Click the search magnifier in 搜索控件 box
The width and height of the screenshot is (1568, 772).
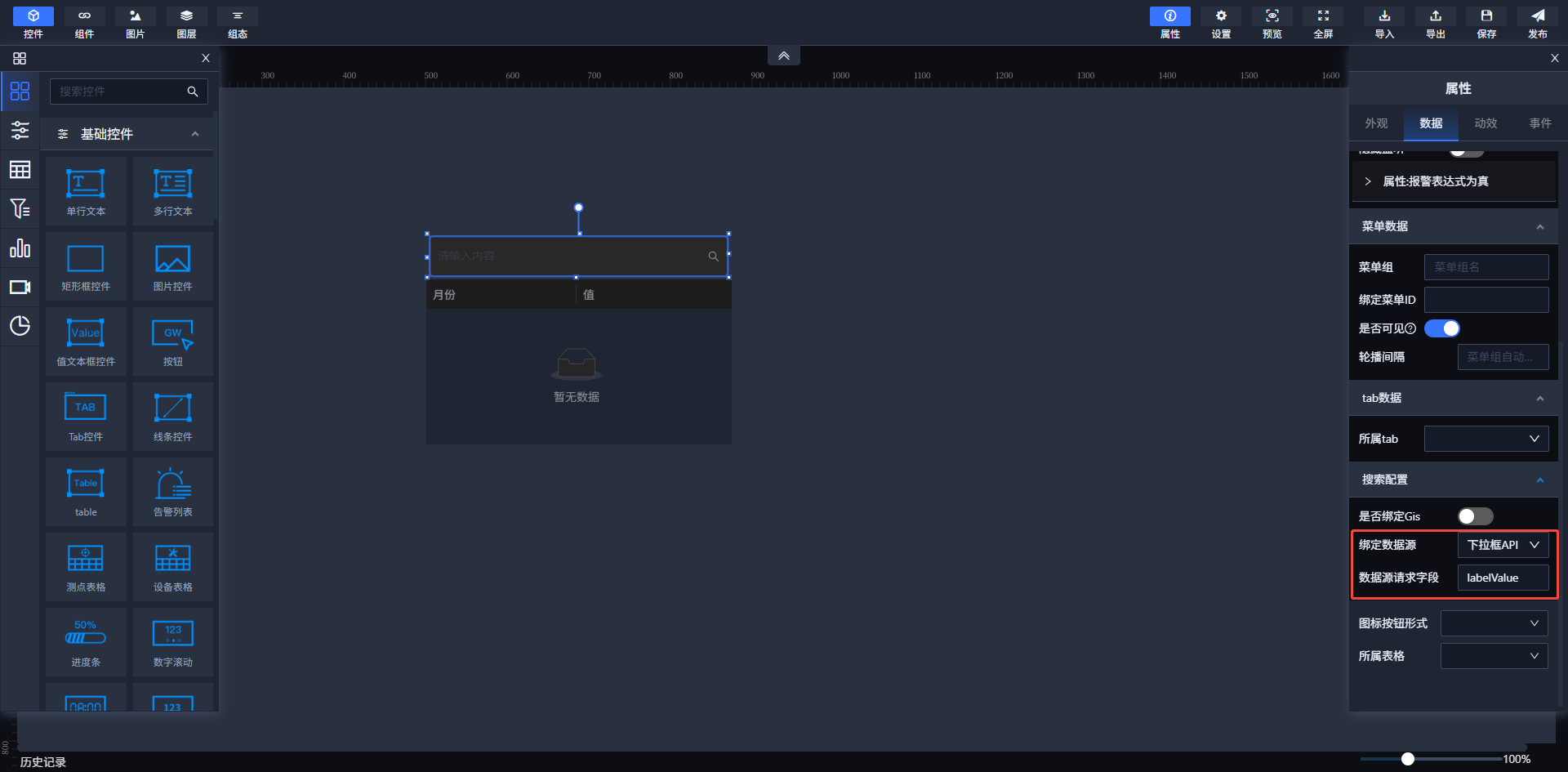tap(193, 91)
